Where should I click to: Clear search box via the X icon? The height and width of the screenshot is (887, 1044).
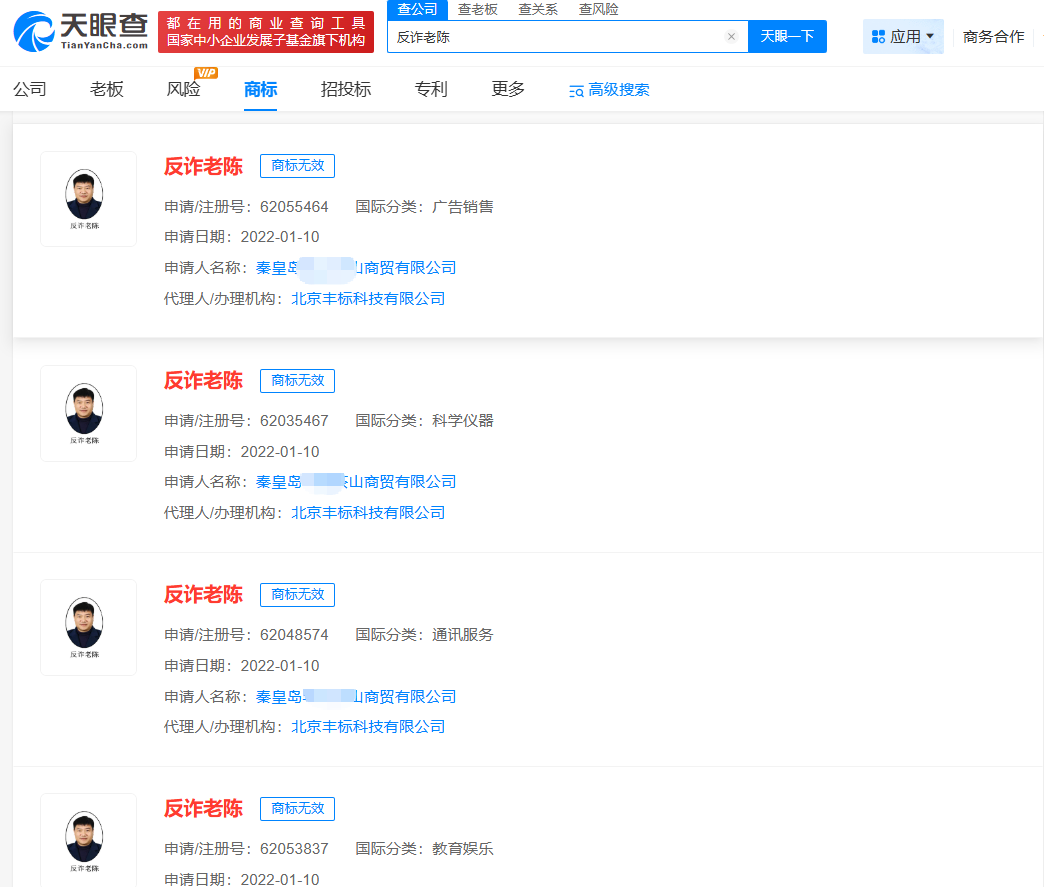tap(731, 36)
